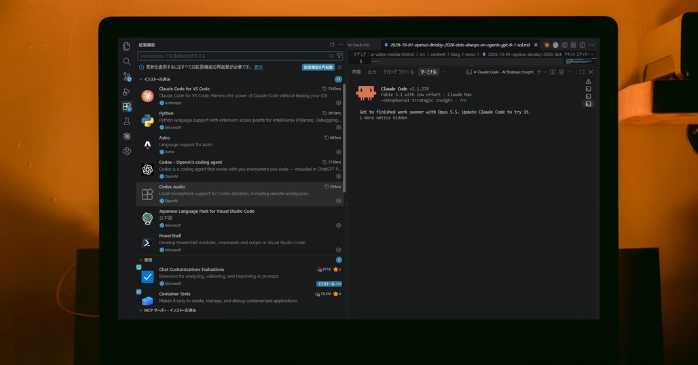Create a new terminal with plus icon

coord(539,72)
